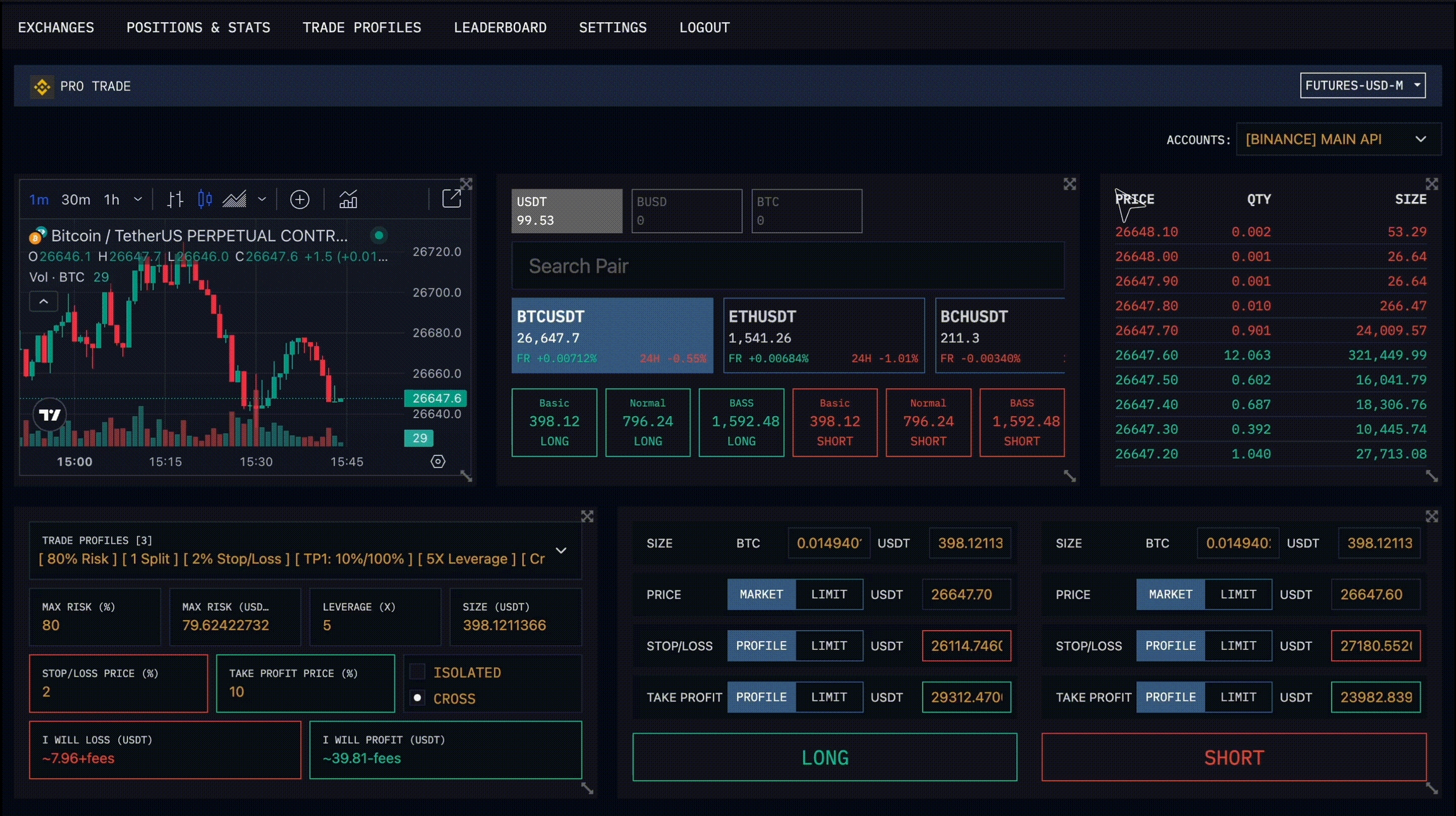Select the bars chart style icon
Viewport: 1456px width, 816px height.
175,200
